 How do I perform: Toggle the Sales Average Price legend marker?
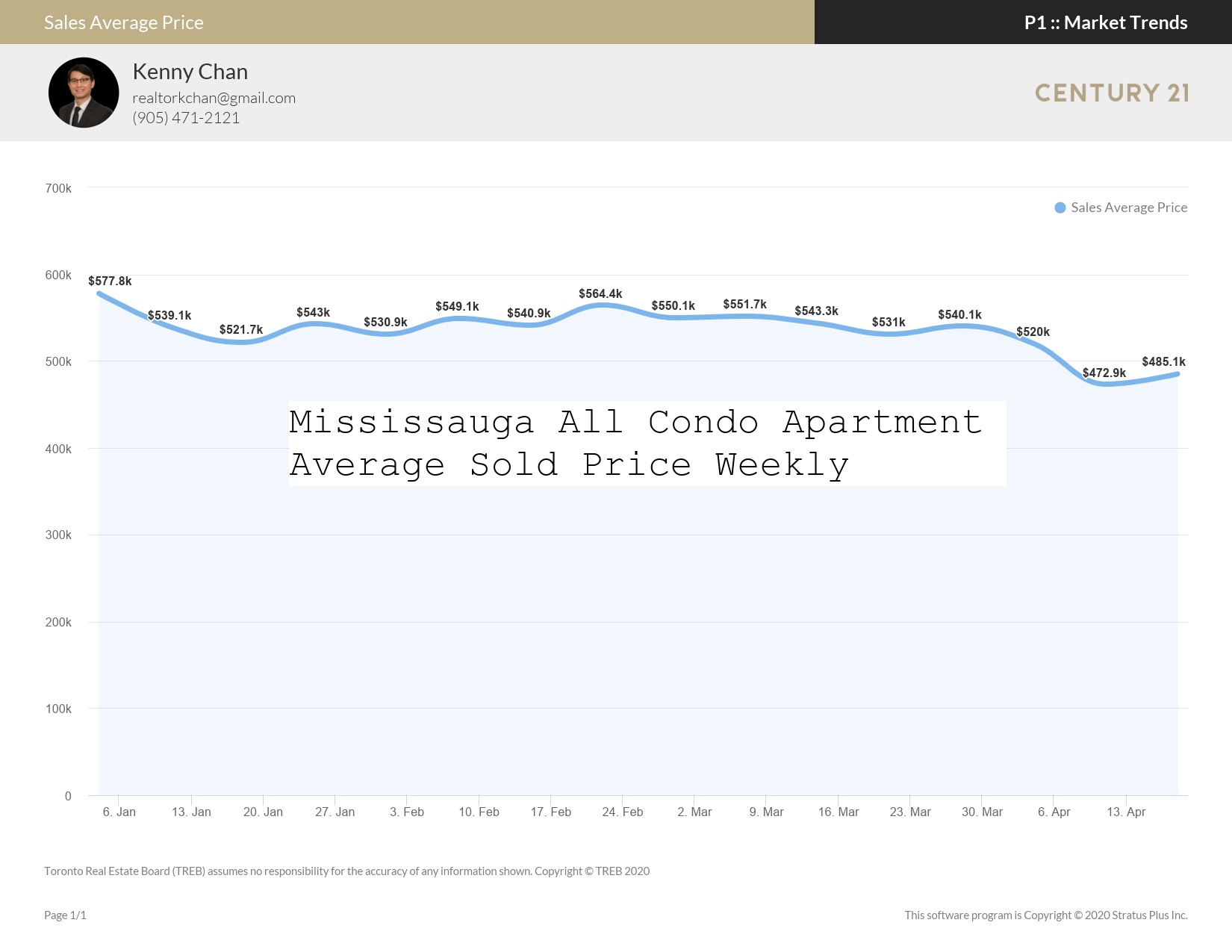[x=1060, y=208]
